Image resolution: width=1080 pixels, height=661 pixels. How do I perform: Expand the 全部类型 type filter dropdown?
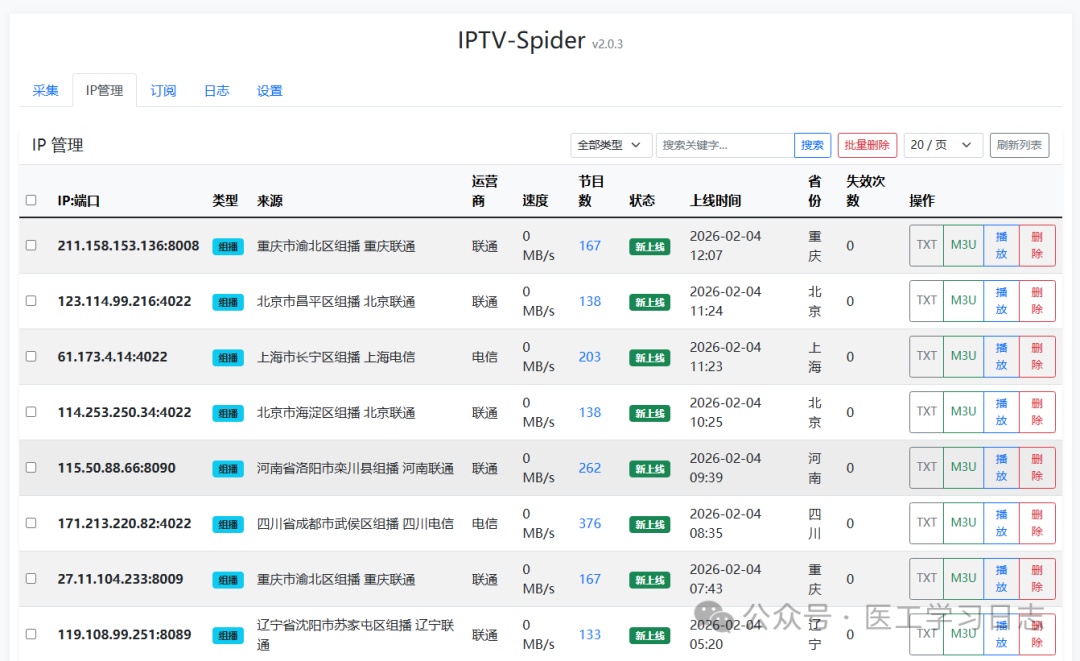pos(611,145)
